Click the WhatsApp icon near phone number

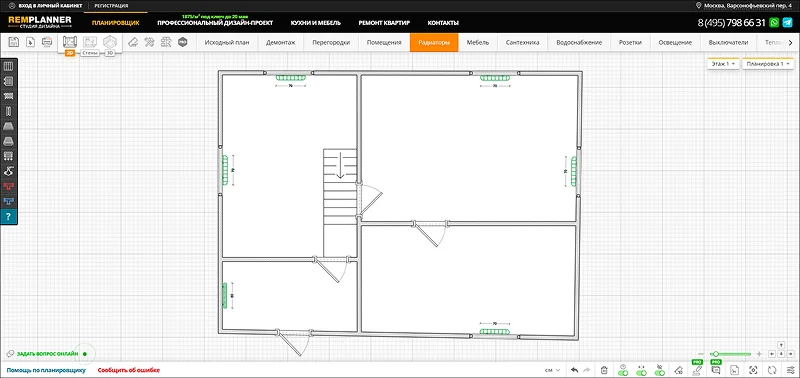coord(775,22)
